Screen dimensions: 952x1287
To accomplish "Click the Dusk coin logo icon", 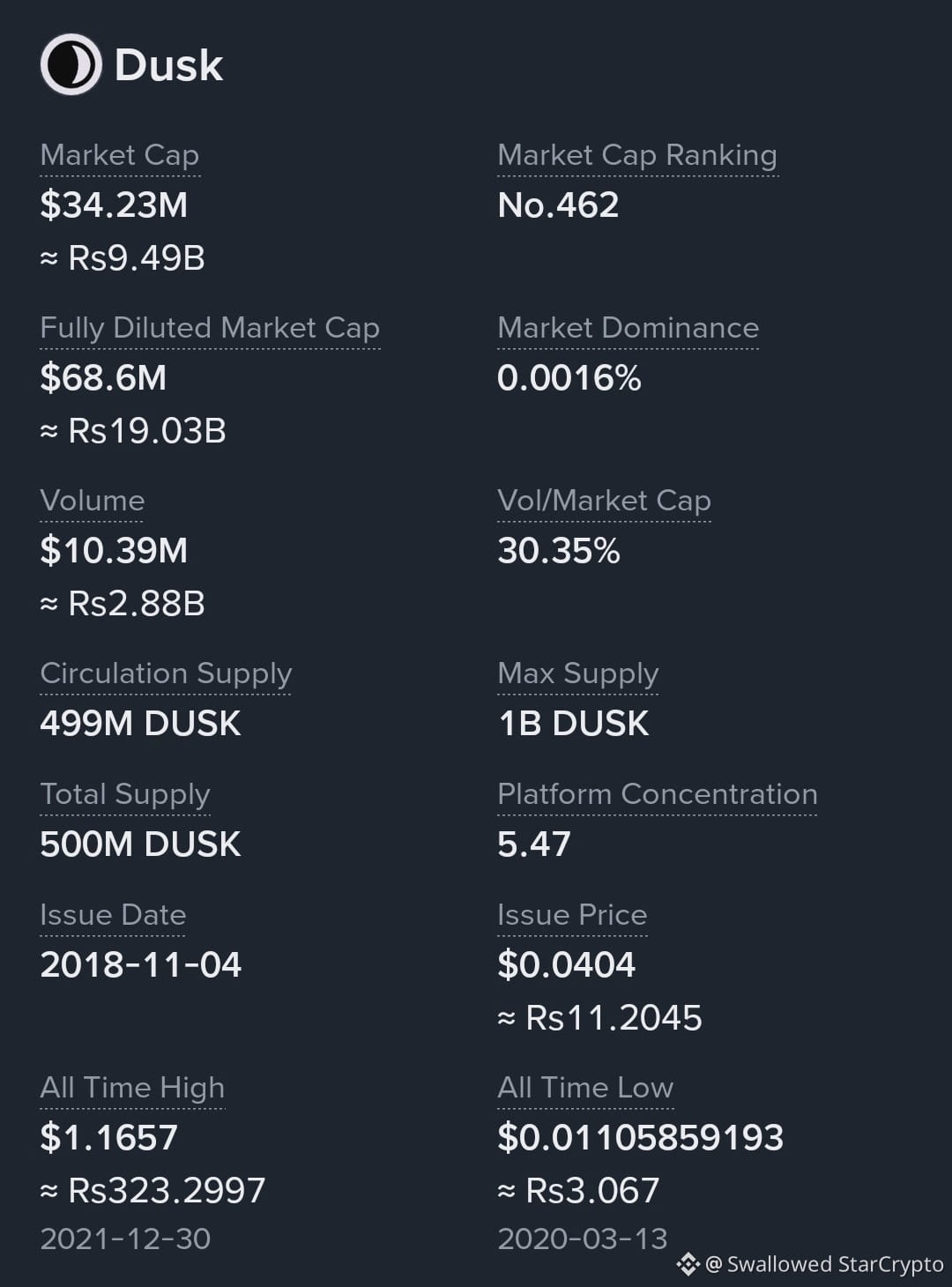I will point(71,64).
